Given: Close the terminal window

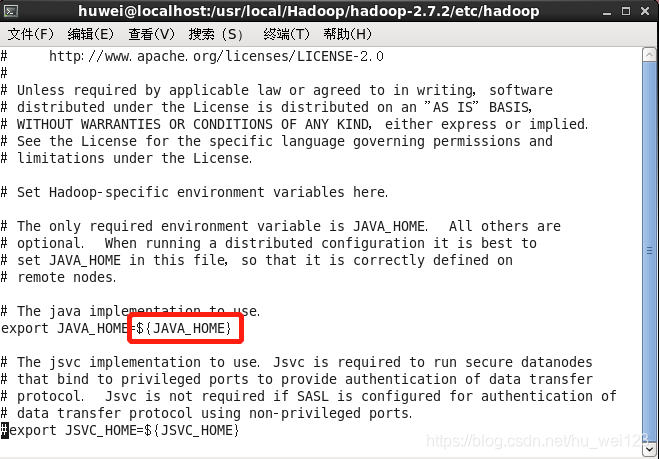Looking at the screenshot, I should coord(645,11).
